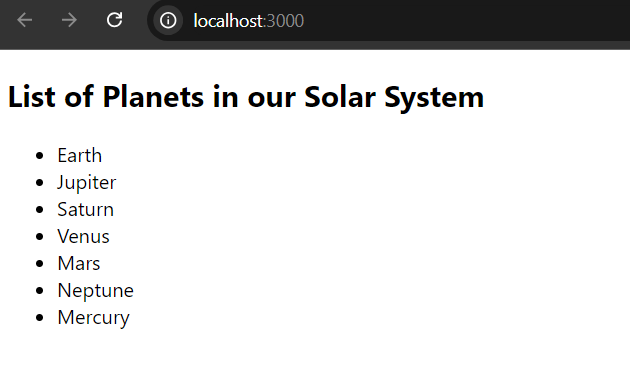Click the browser back arrow
This screenshot has width=630, height=385.
click(x=25, y=20)
